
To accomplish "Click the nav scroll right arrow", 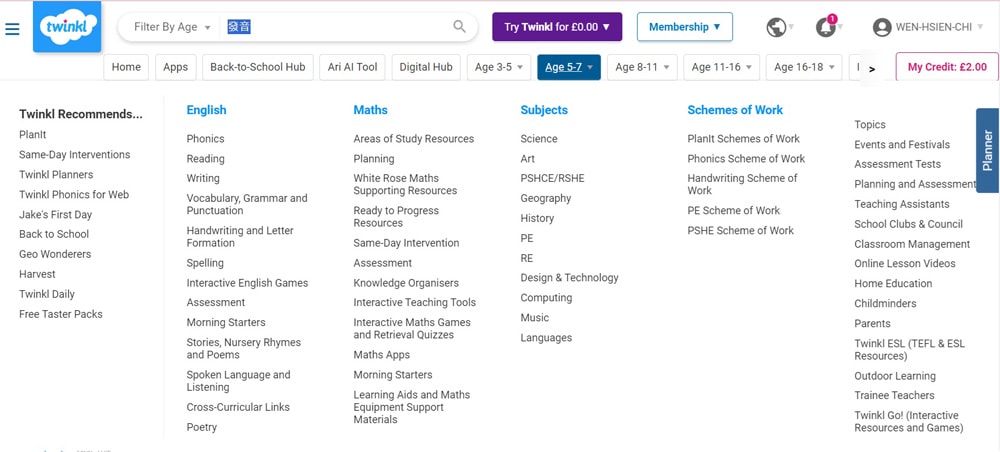I will pyautogui.click(x=872, y=68).
